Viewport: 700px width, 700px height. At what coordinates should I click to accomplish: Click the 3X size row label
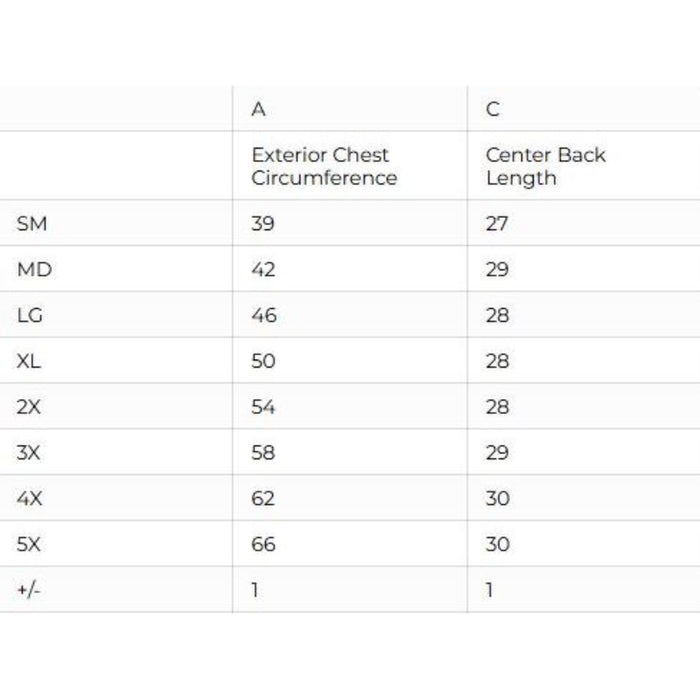point(29,453)
